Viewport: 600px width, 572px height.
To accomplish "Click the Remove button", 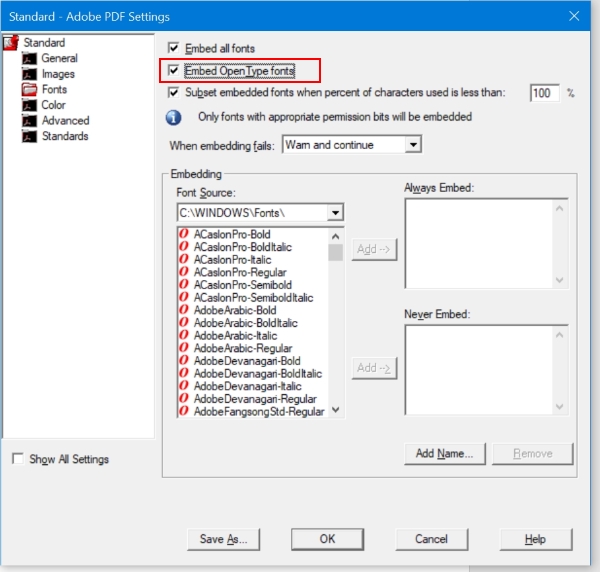I will click(533, 454).
